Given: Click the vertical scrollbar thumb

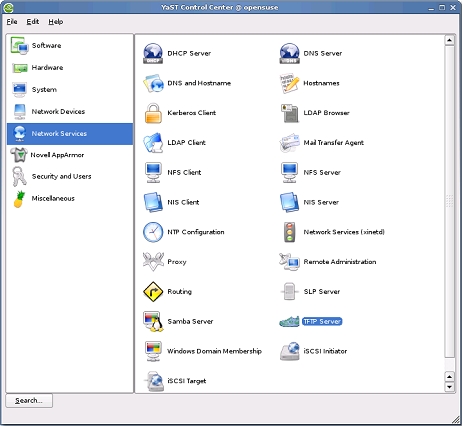Looking at the screenshot, I should pyautogui.click(x=449, y=202).
